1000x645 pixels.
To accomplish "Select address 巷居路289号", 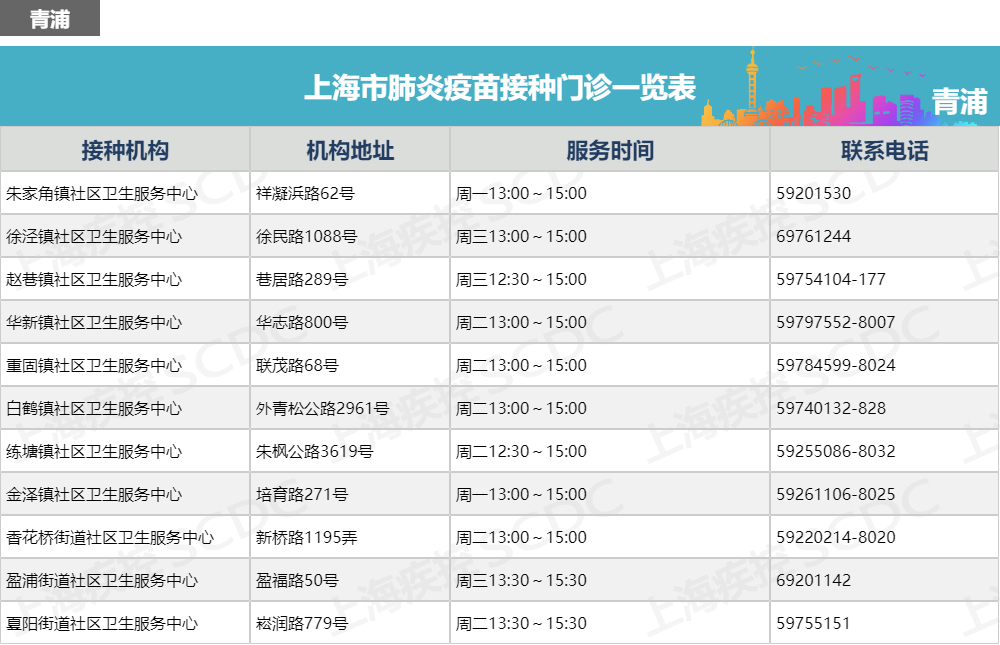I will click(302, 279).
